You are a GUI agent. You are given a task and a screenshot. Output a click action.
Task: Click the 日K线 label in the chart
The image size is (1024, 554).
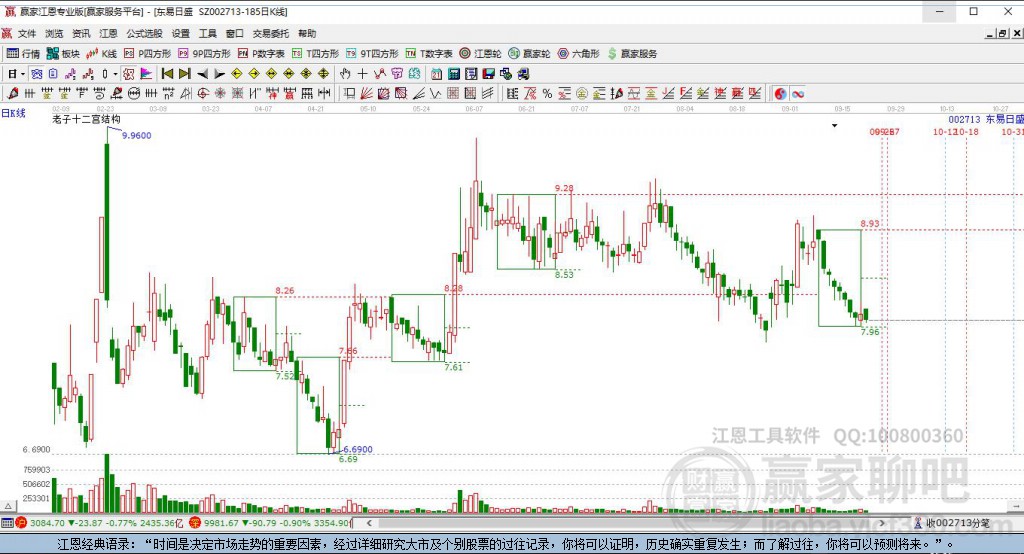pos(13,113)
